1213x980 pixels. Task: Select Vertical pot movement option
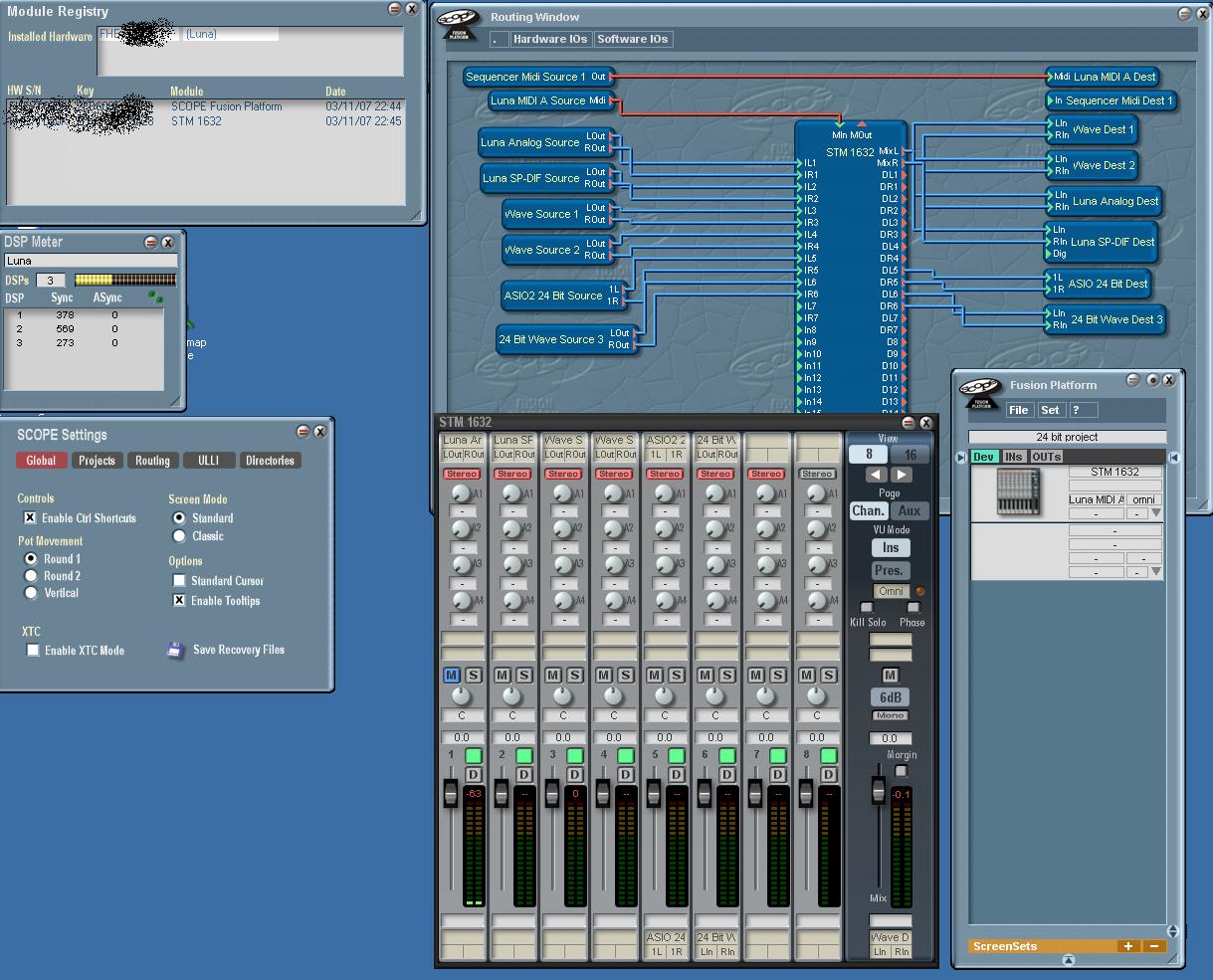[32, 593]
